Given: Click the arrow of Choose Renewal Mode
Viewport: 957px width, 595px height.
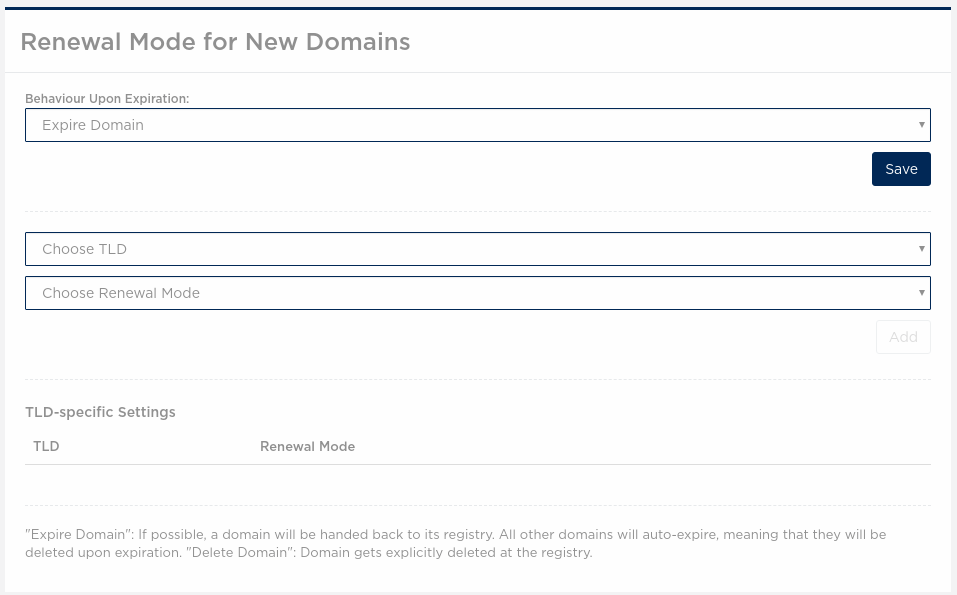Looking at the screenshot, I should [922, 293].
